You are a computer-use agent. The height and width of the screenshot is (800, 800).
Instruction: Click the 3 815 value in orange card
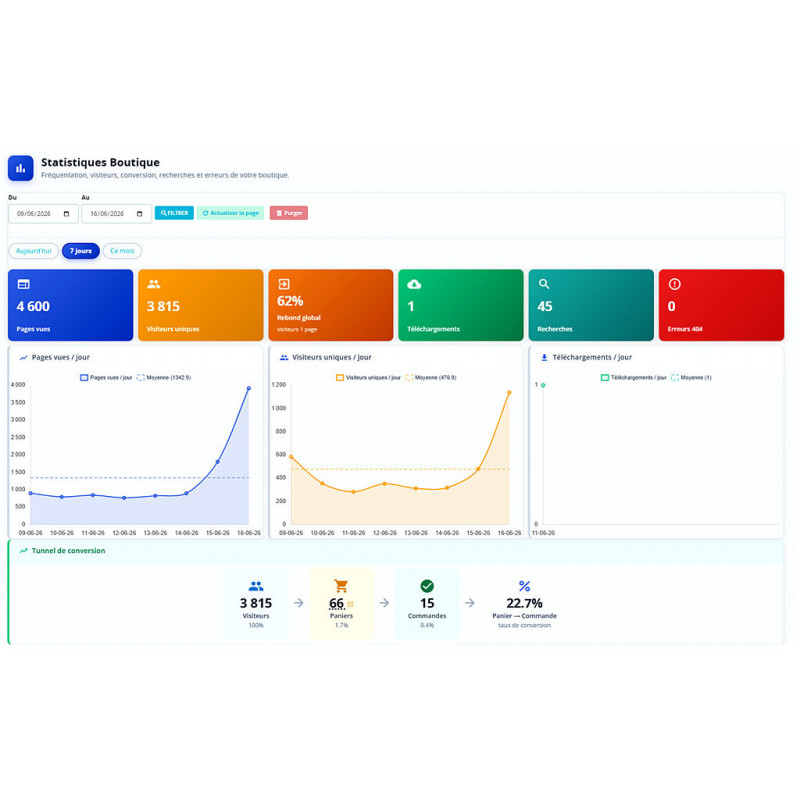(163, 306)
